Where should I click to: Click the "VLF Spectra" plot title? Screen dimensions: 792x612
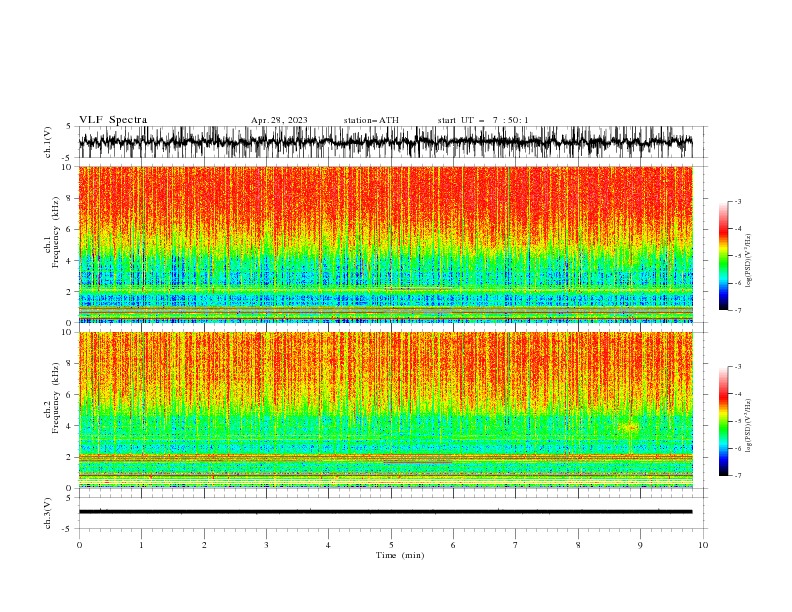pyautogui.click(x=113, y=120)
